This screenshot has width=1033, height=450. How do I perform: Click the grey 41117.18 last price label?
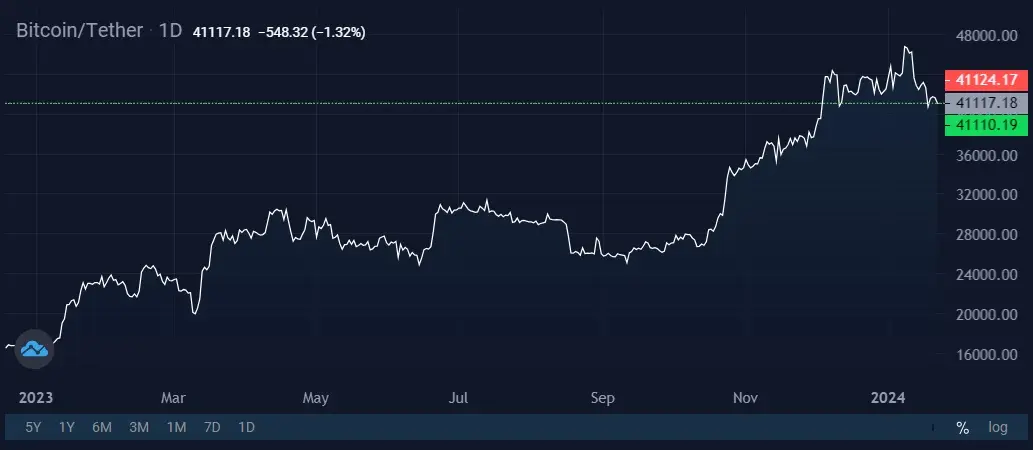pos(986,103)
